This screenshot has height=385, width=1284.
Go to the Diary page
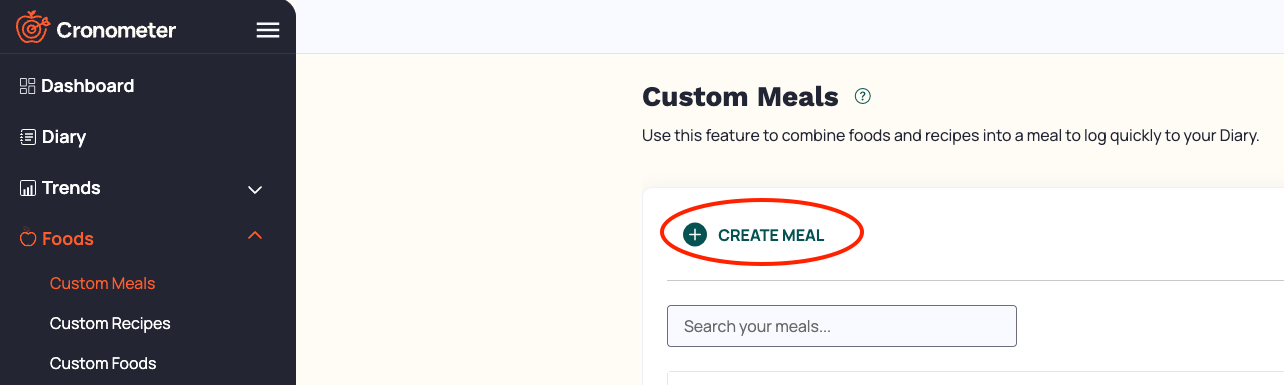(x=64, y=137)
